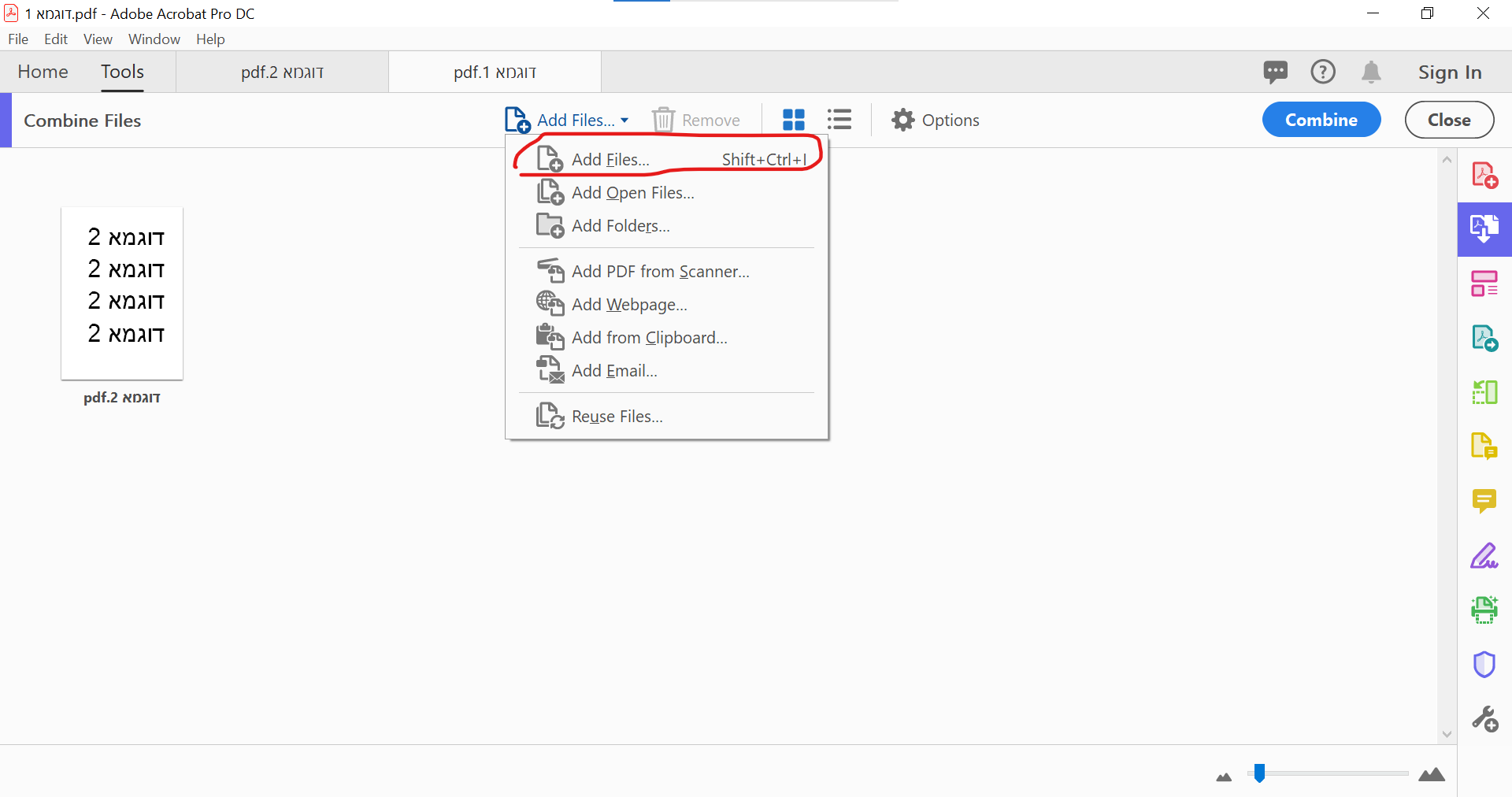The height and width of the screenshot is (797, 1512).
Task: Switch to list view
Action: point(839,120)
